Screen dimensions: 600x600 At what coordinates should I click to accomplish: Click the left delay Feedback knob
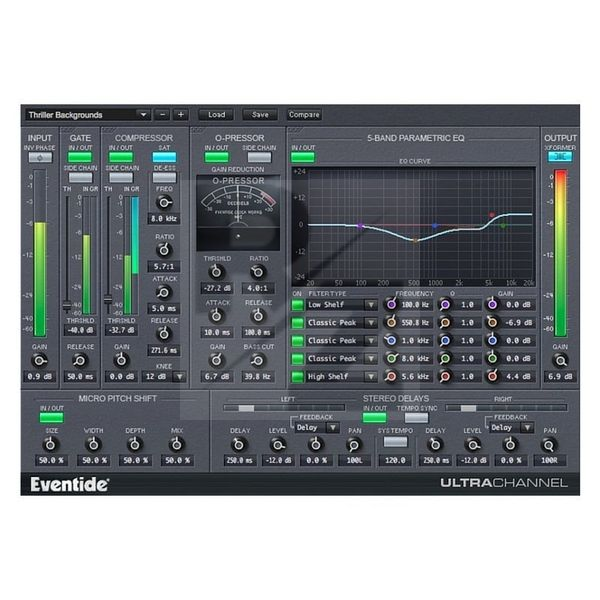315,445
